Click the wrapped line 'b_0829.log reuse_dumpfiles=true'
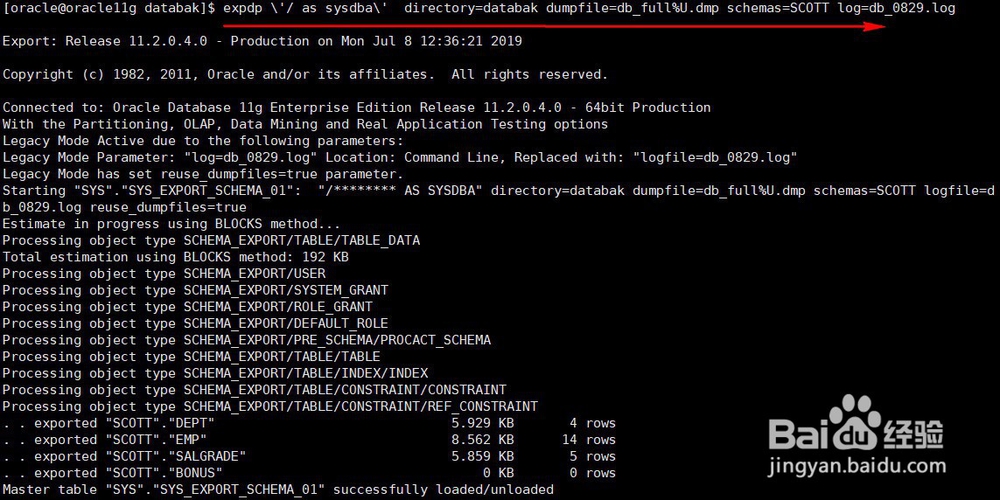 tap(124, 207)
